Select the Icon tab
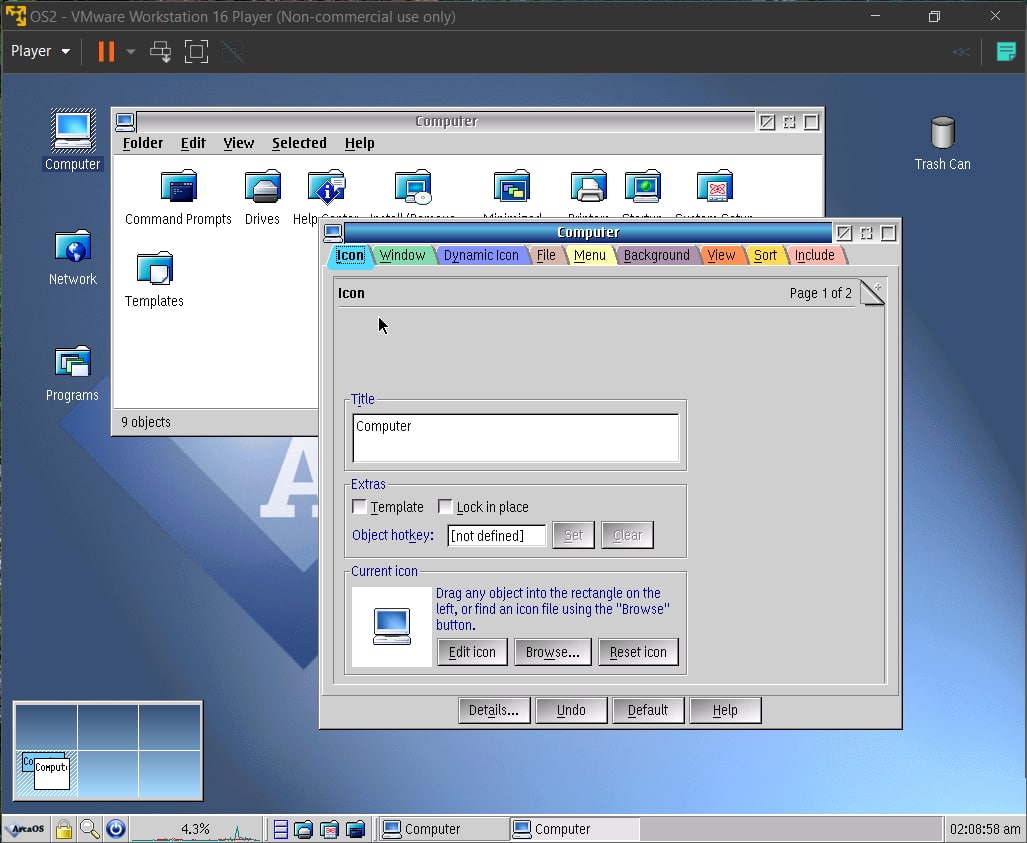The width and height of the screenshot is (1027, 843). coord(350,255)
